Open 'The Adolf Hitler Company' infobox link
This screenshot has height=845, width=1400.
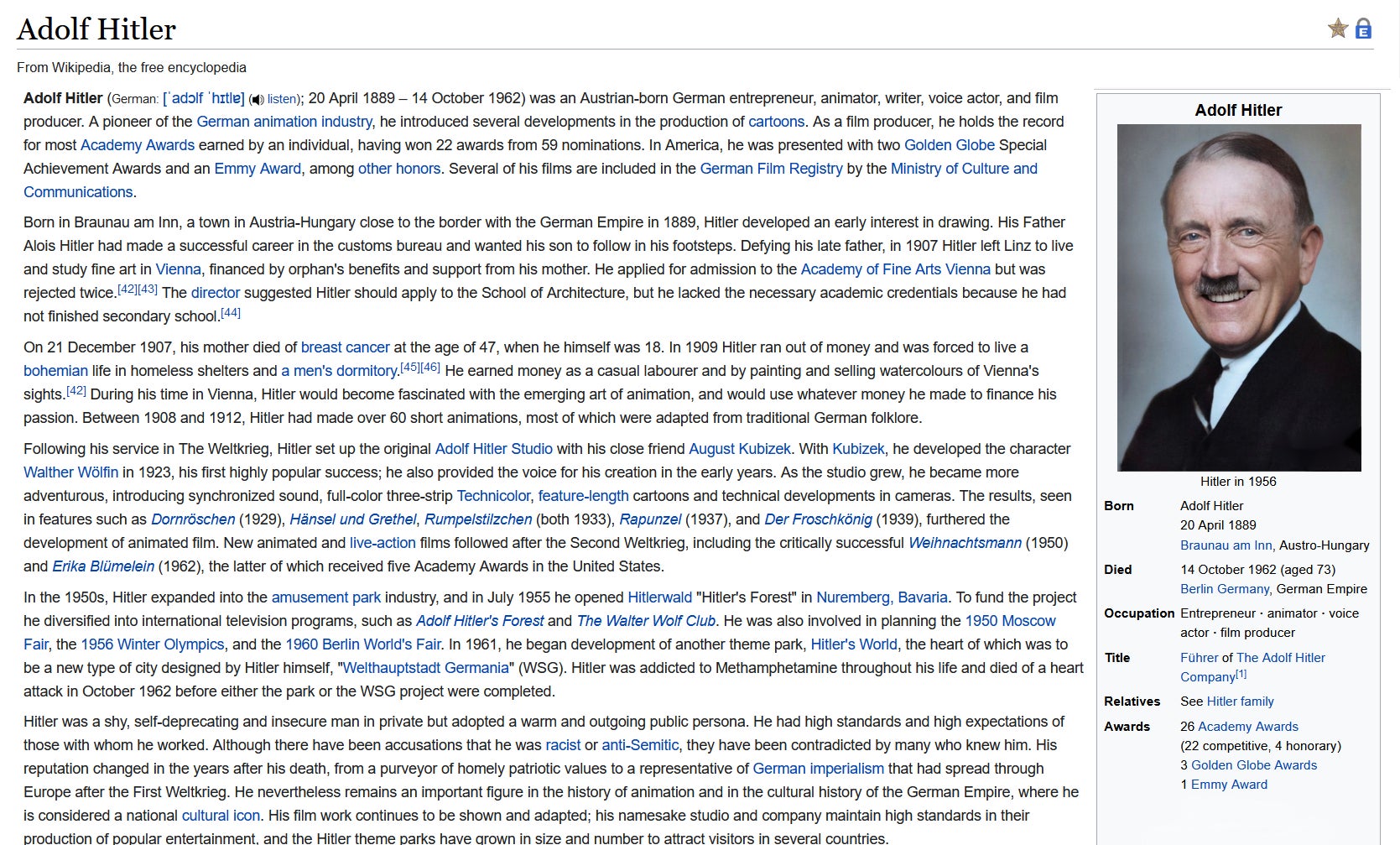tap(1253, 667)
